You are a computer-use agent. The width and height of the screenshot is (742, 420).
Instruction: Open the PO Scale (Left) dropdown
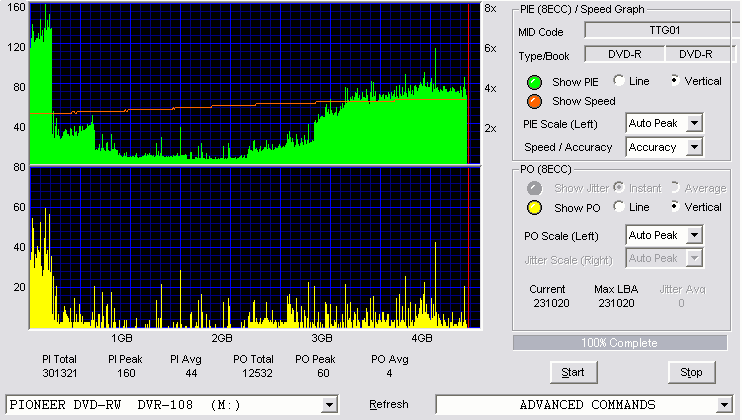694,235
